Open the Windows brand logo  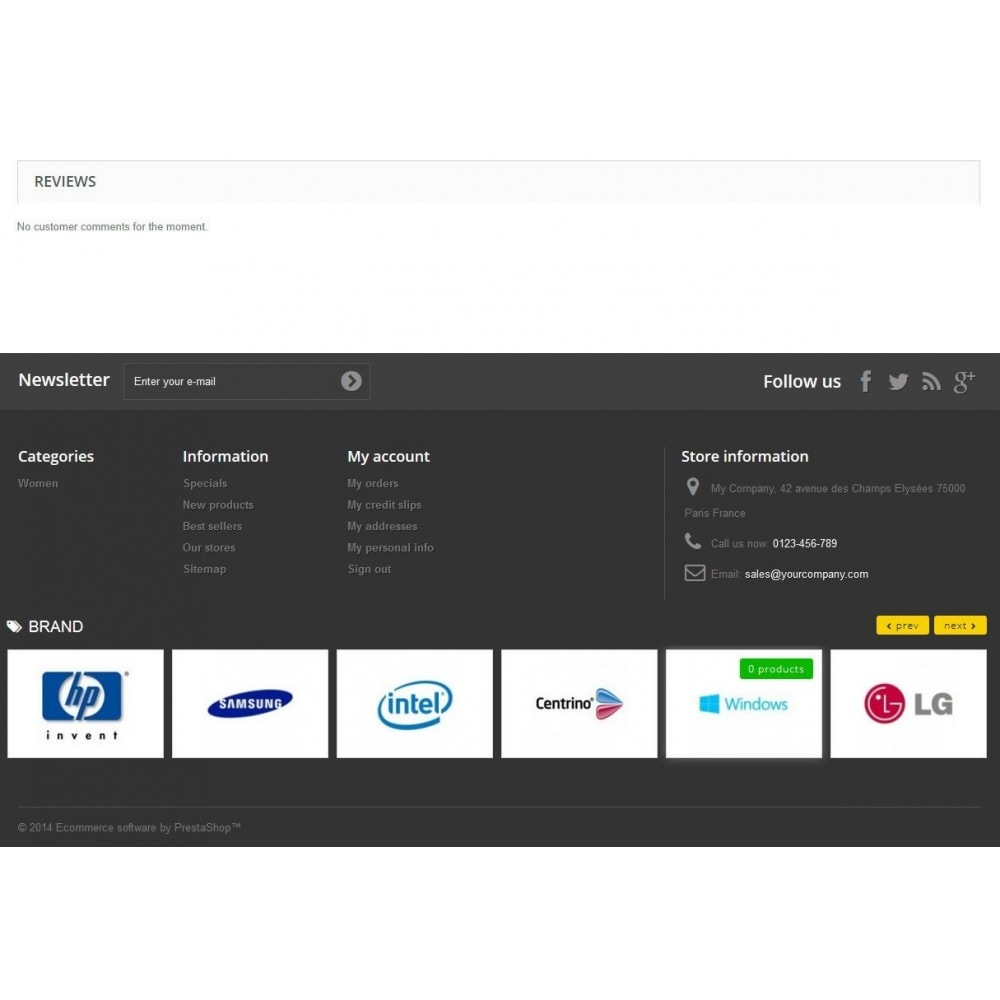(x=744, y=703)
